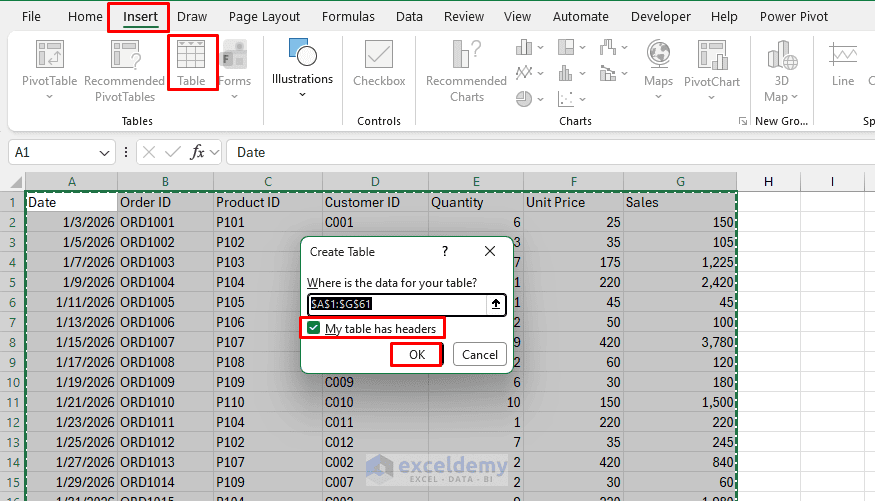Click the PivotChart icon

click(712, 55)
